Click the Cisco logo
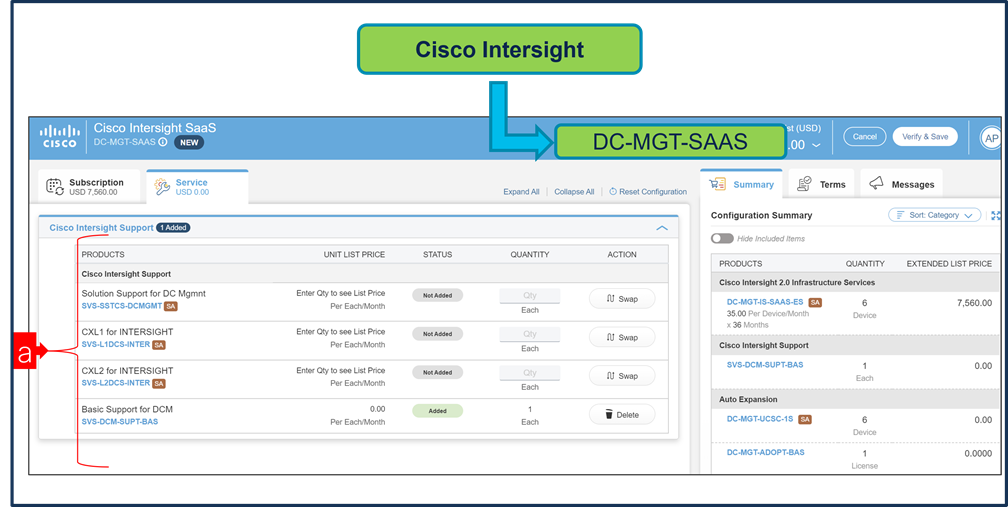The height and width of the screenshot is (507, 1008). [x=60, y=136]
